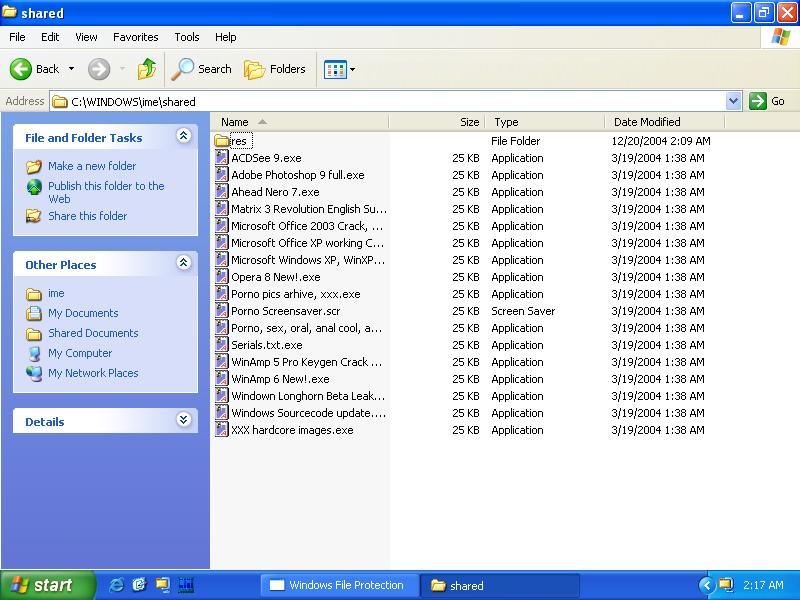Sort by Date Modified column header
The image size is (800, 600).
click(x=664, y=122)
